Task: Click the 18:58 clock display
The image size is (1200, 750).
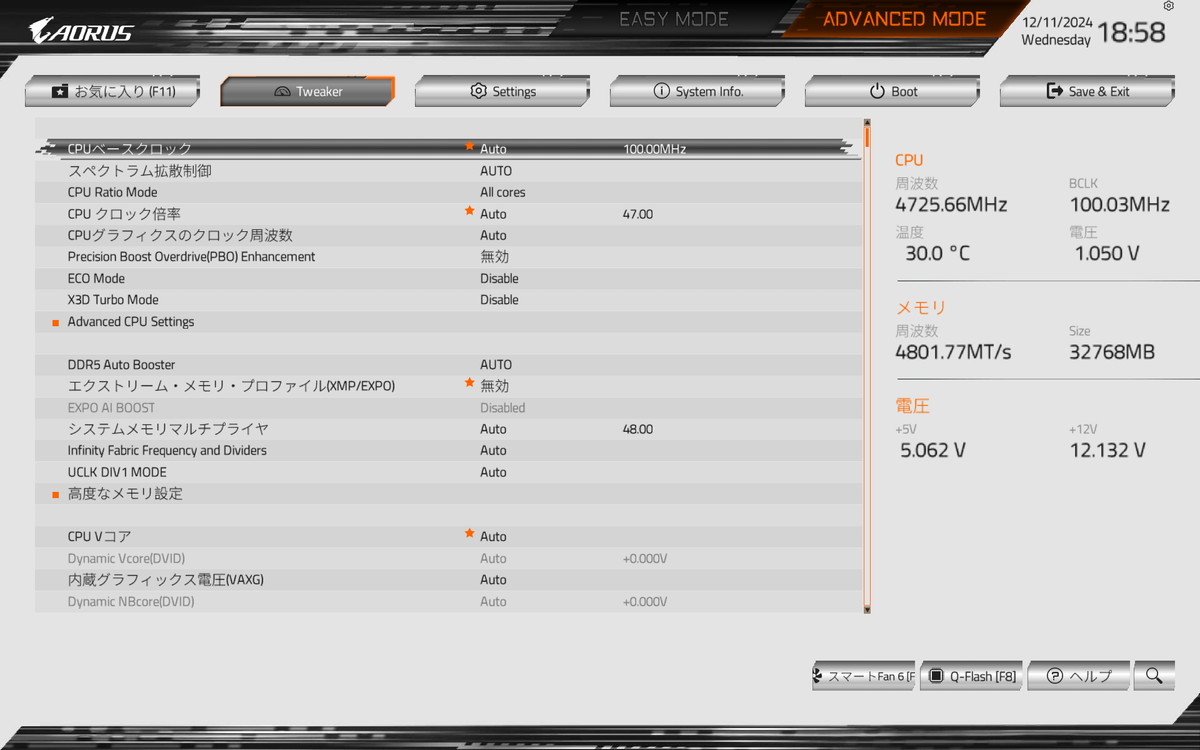Action: pos(1131,33)
